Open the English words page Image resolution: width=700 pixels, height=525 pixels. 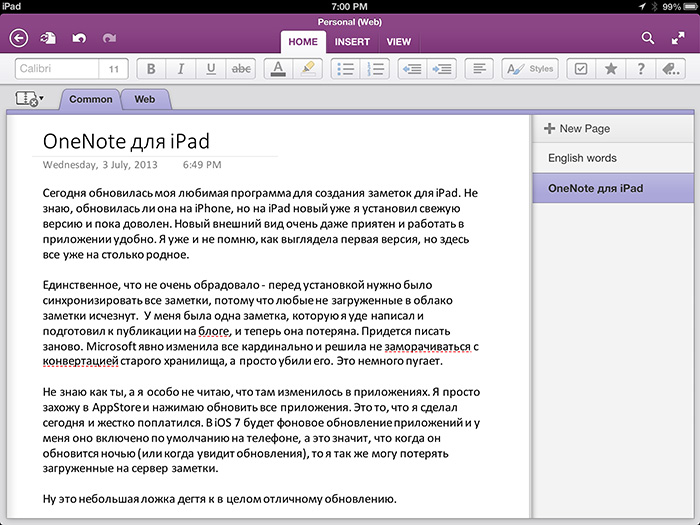point(613,158)
